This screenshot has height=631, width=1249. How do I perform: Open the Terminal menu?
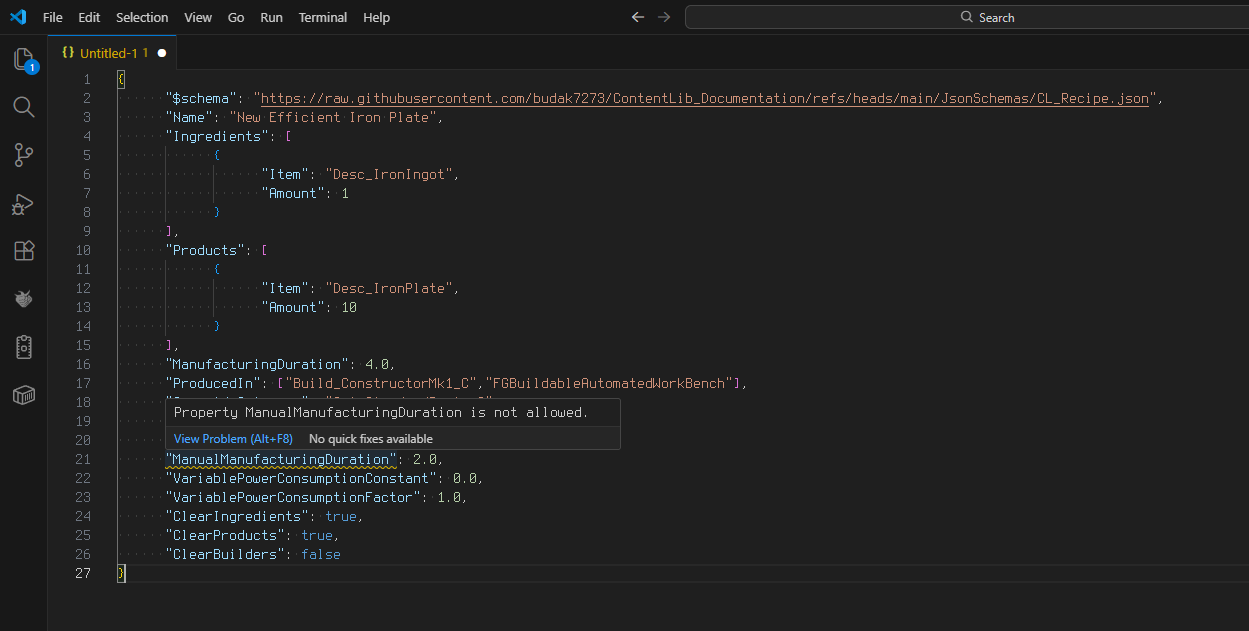pos(323,17)
